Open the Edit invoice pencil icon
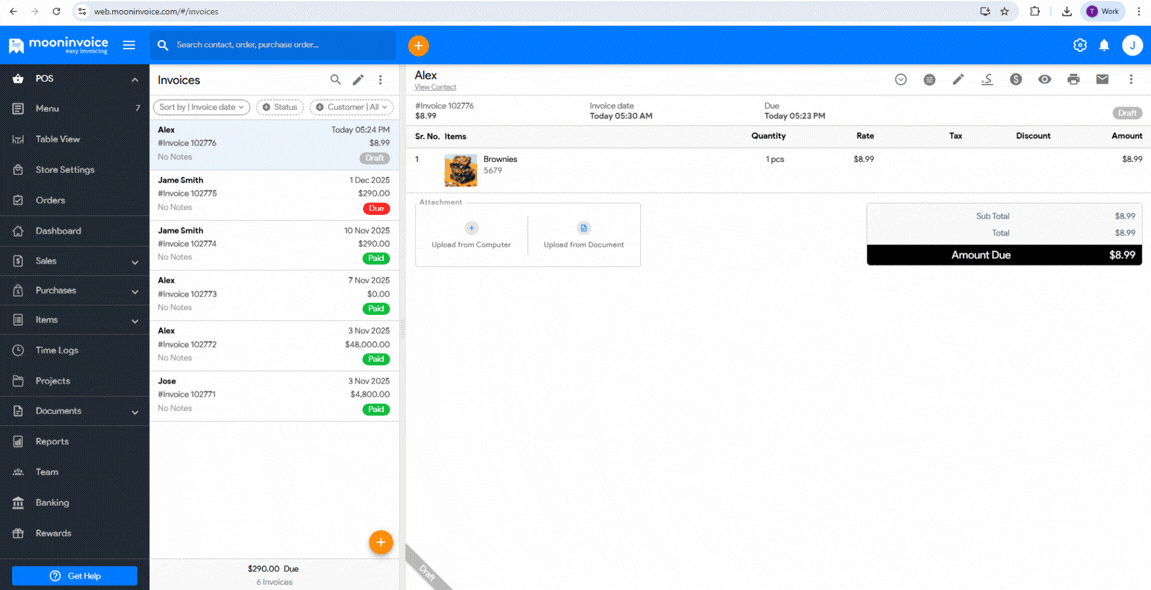The width and height of the screenshot is (1151, 590). [x=958, y=78]
